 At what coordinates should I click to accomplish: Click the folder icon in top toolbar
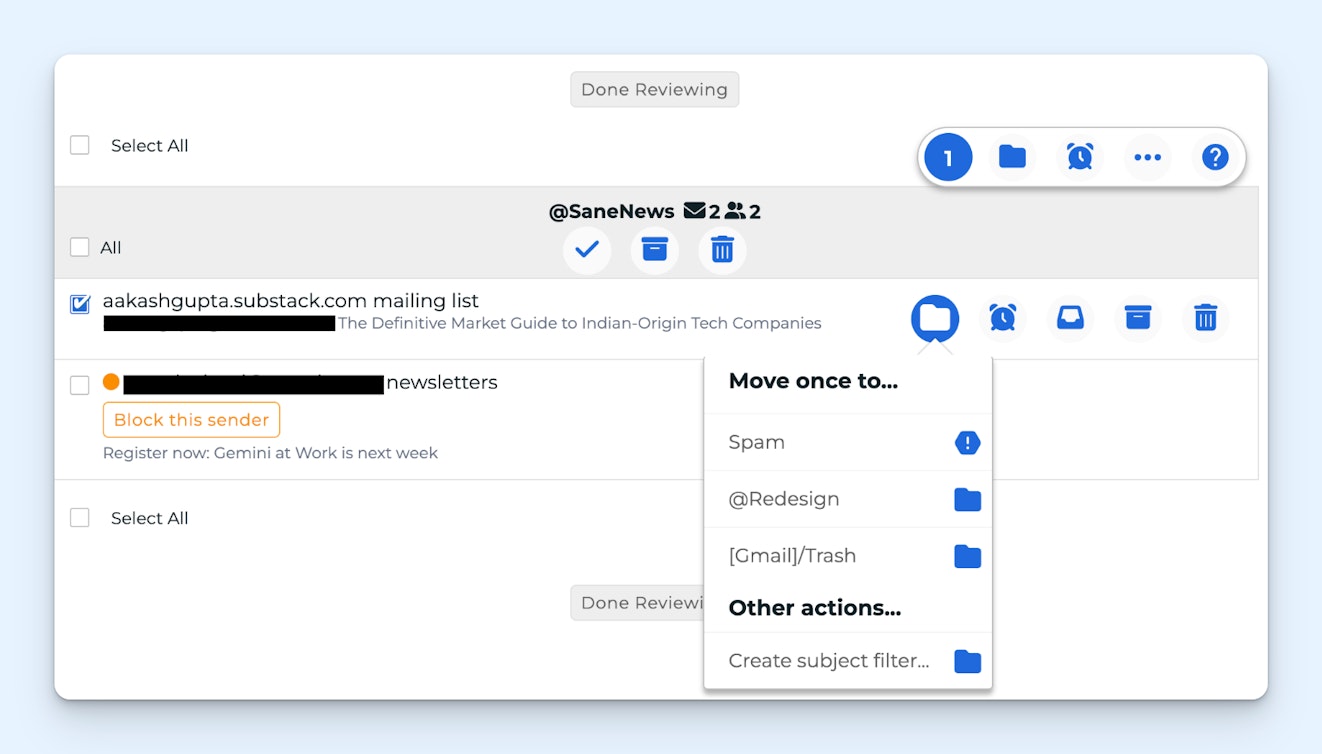tap(1012, 157)
